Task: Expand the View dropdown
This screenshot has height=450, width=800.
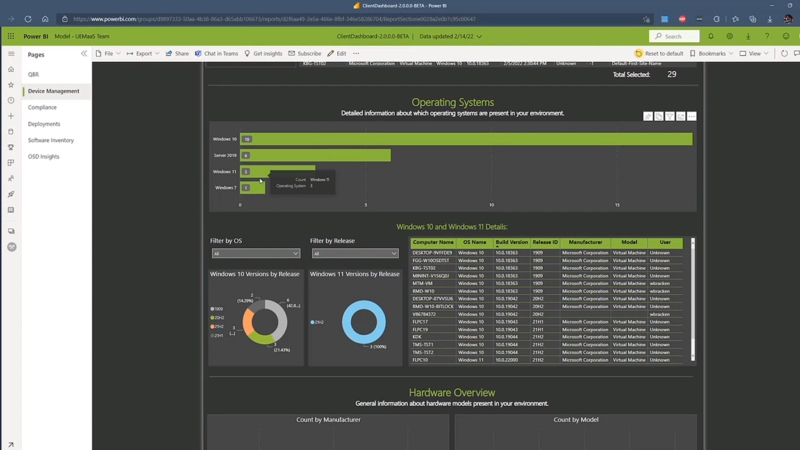Action: [x=754, y=54]
